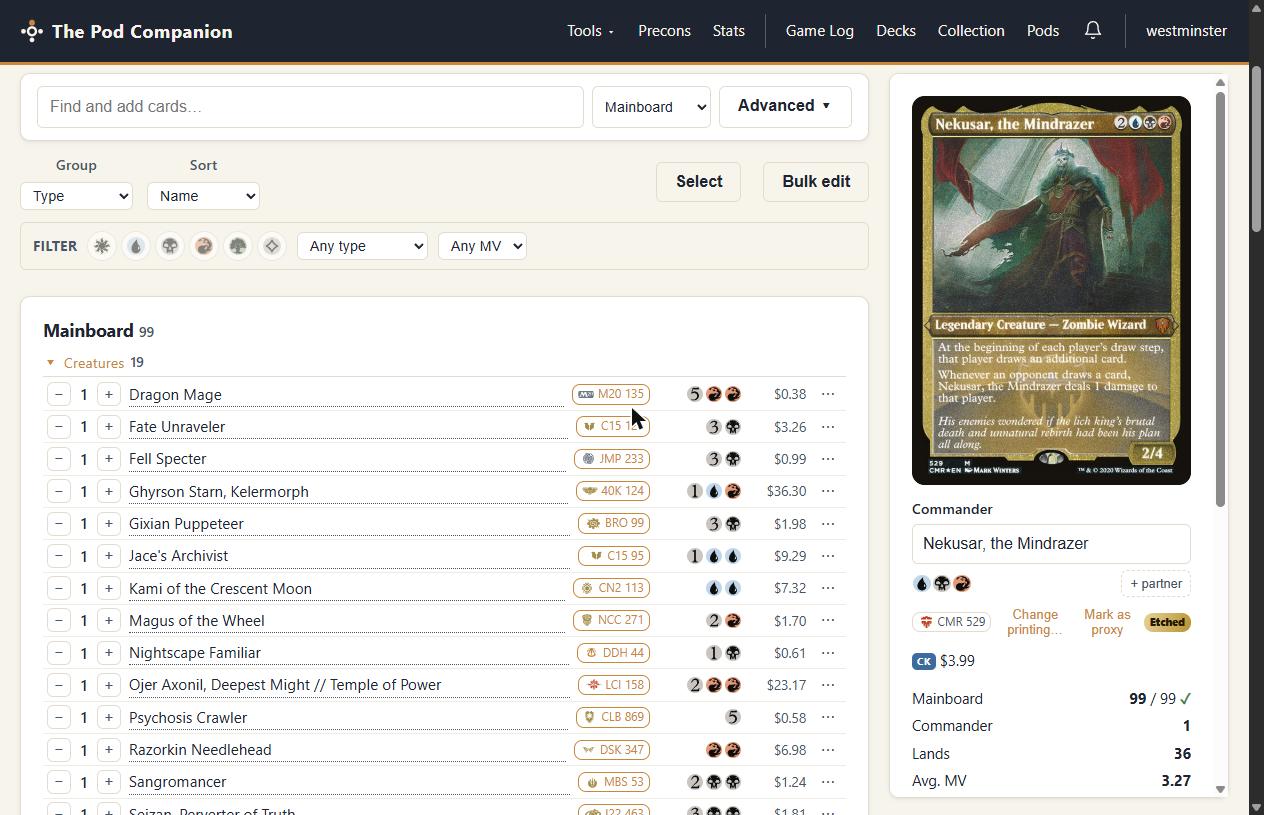Click The Pod Companion logo icon
The height and width of the screenshot is (815, 1264).
32,31
